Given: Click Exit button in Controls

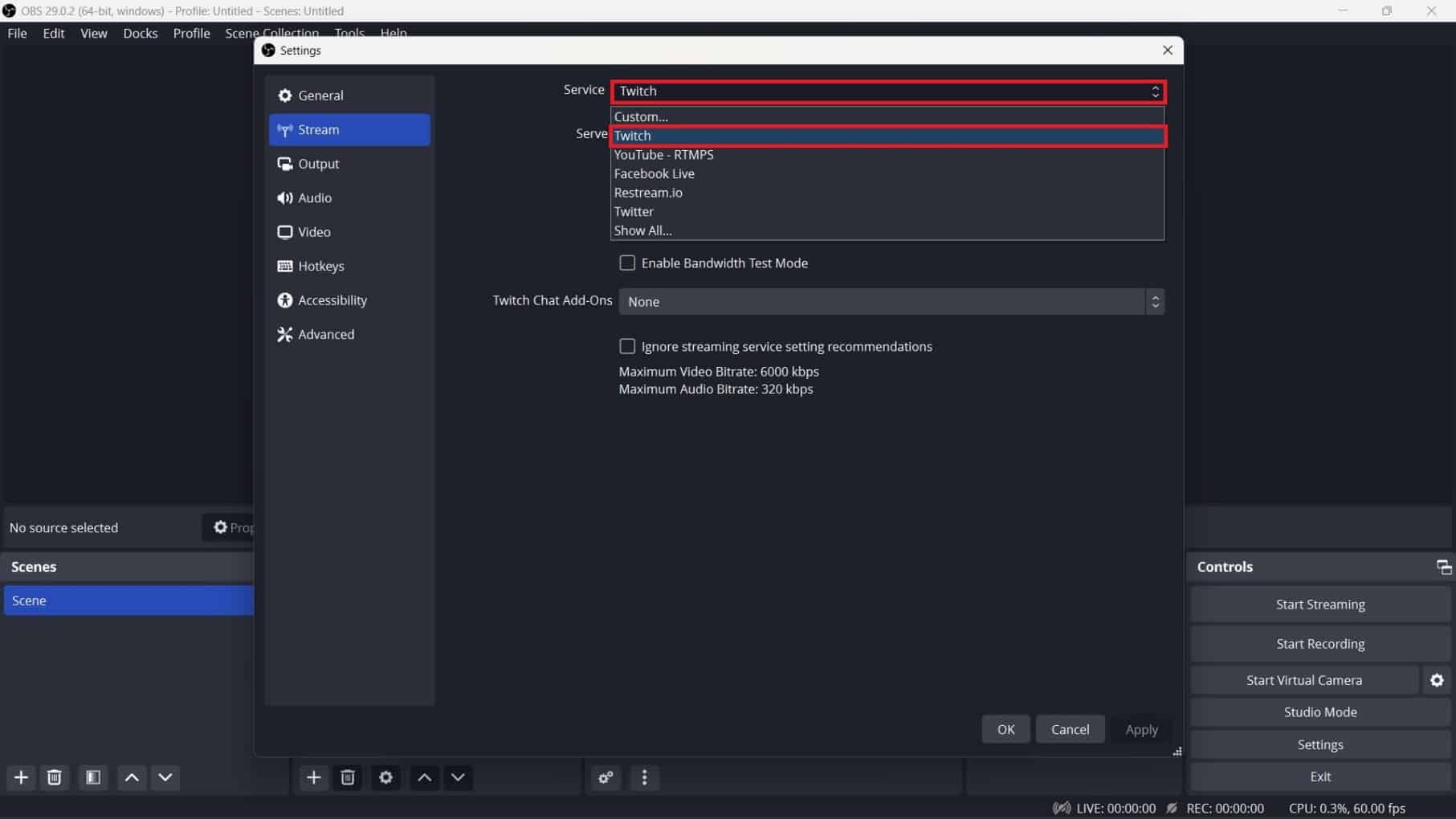Looking at the screenshot, I should (1320, 777).
